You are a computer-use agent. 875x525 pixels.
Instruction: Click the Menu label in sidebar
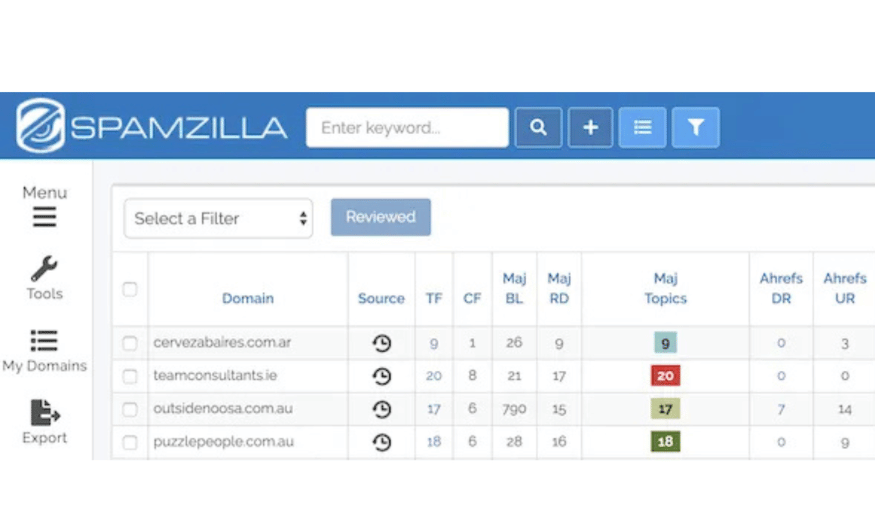45,192
